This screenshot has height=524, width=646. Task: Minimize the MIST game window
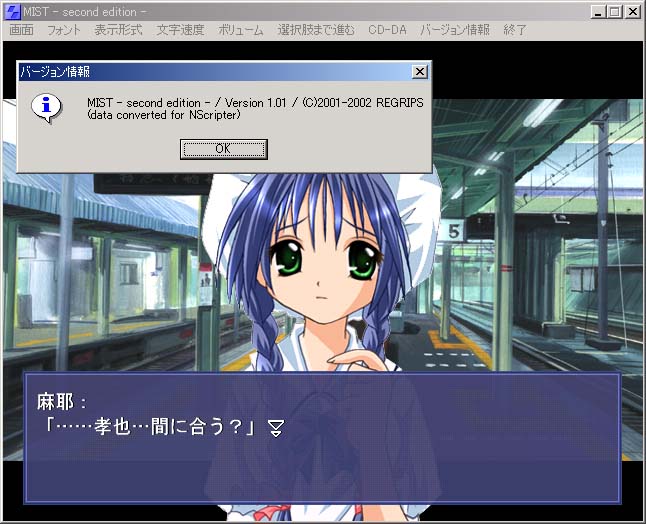pos(598,12)
